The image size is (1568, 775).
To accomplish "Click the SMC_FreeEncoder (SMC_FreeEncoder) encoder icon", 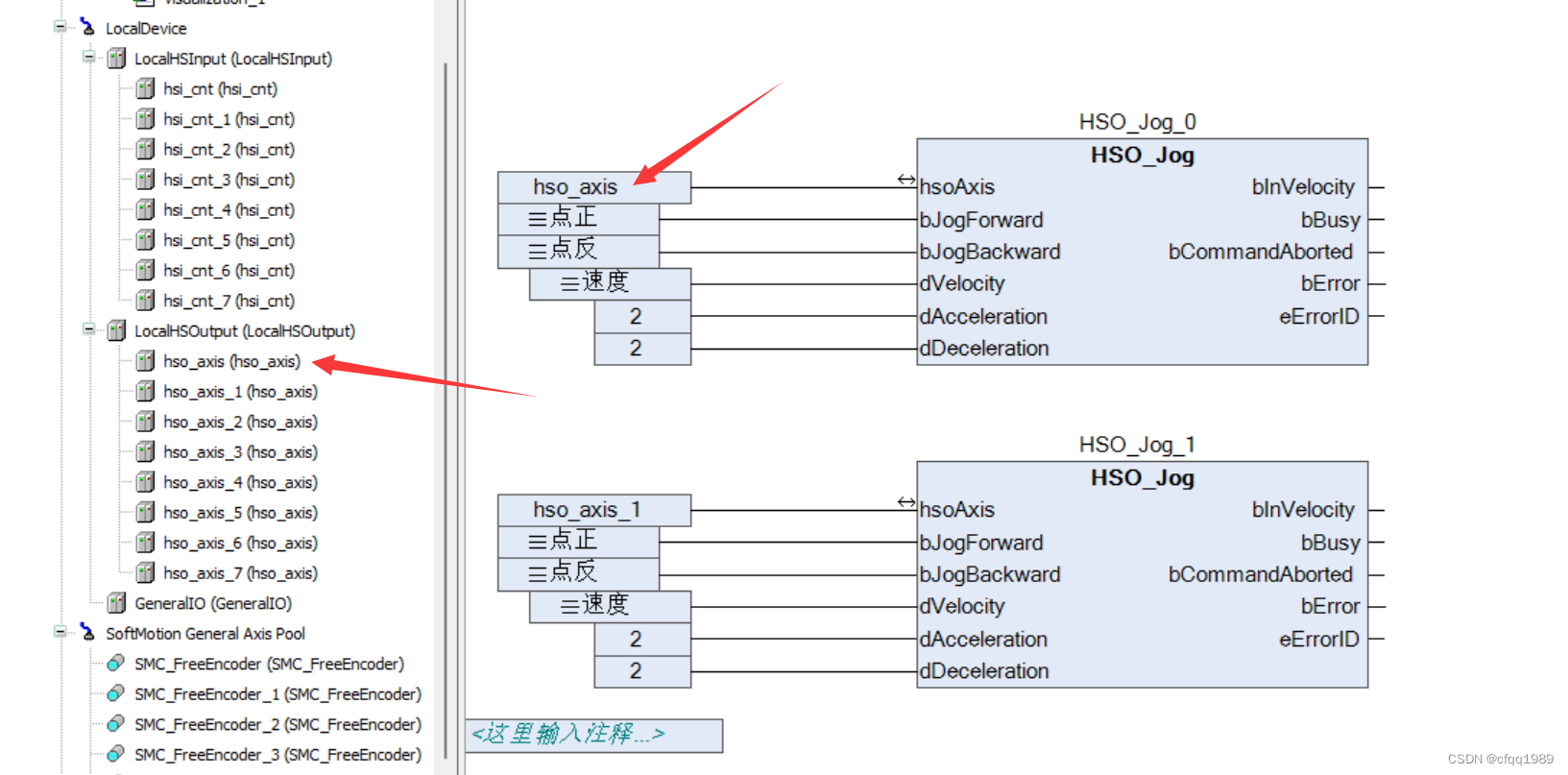I will (x=115, y=664).
